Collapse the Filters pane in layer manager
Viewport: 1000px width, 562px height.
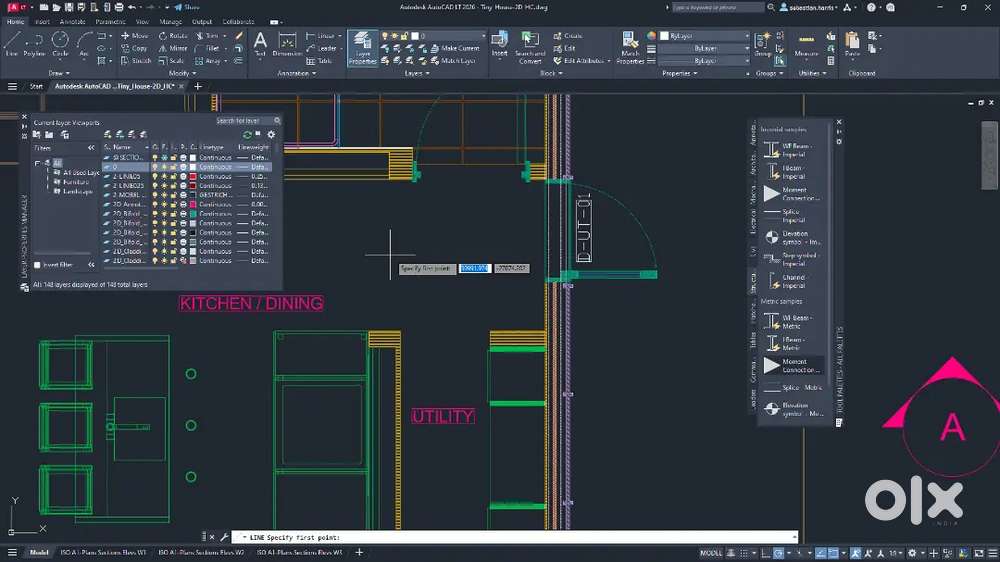point(91,148)
